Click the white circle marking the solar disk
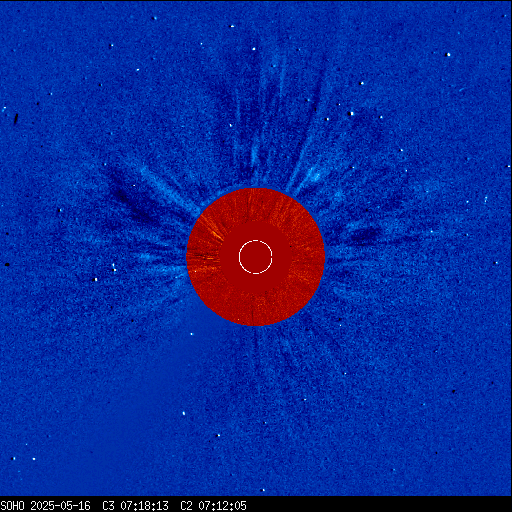The width and height of the screenshot is (512, 512). point(256,257)
